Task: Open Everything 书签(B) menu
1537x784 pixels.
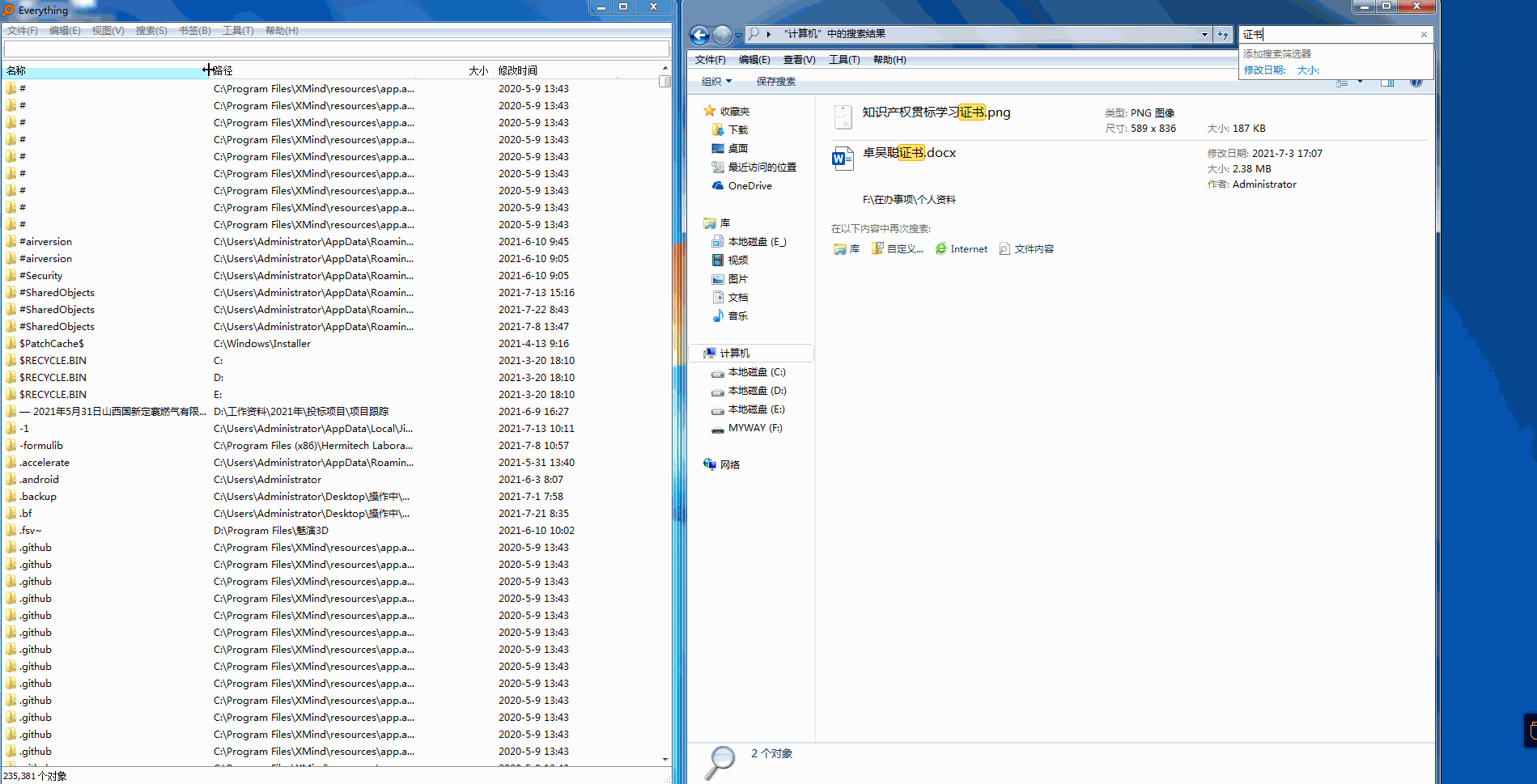Action: [x=195, y=30]
